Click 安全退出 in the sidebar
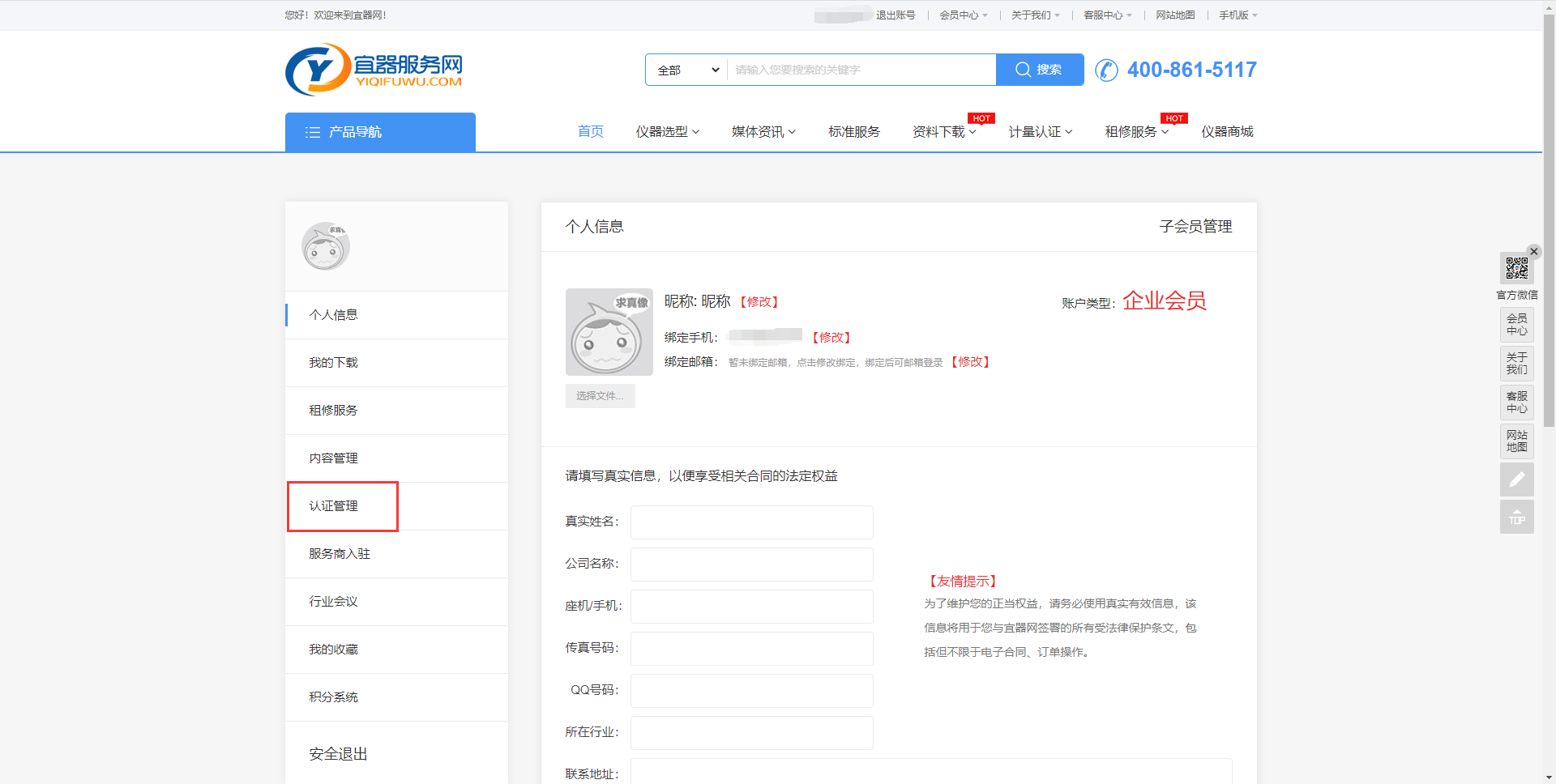1556x784 pixels. point(338,754)
